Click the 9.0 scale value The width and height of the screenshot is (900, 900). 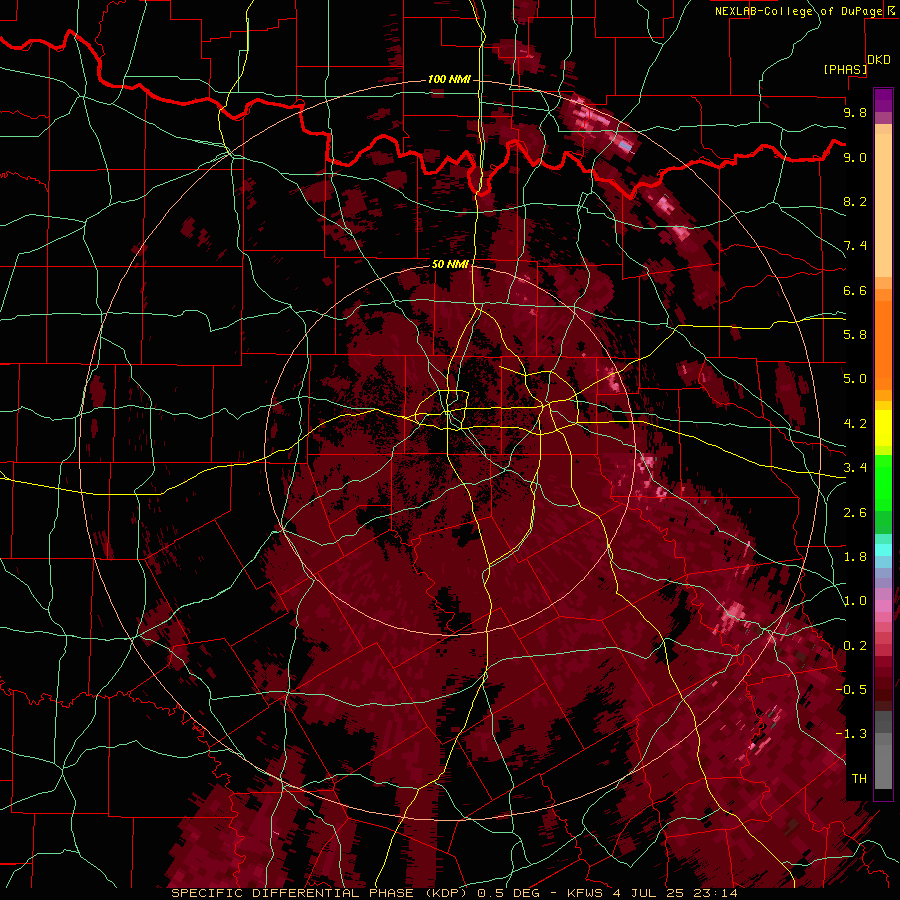pos(855,157)
